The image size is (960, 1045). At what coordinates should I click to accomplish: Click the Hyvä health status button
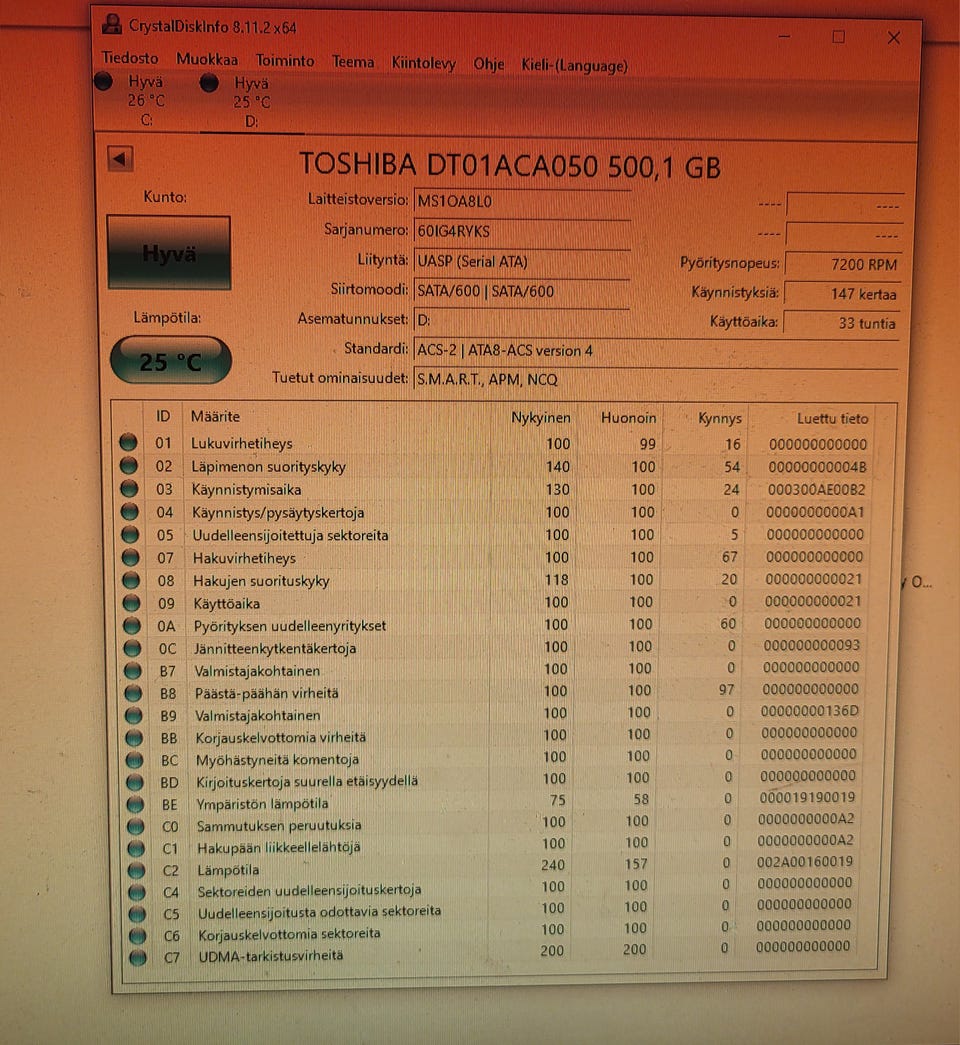(169, 253)
